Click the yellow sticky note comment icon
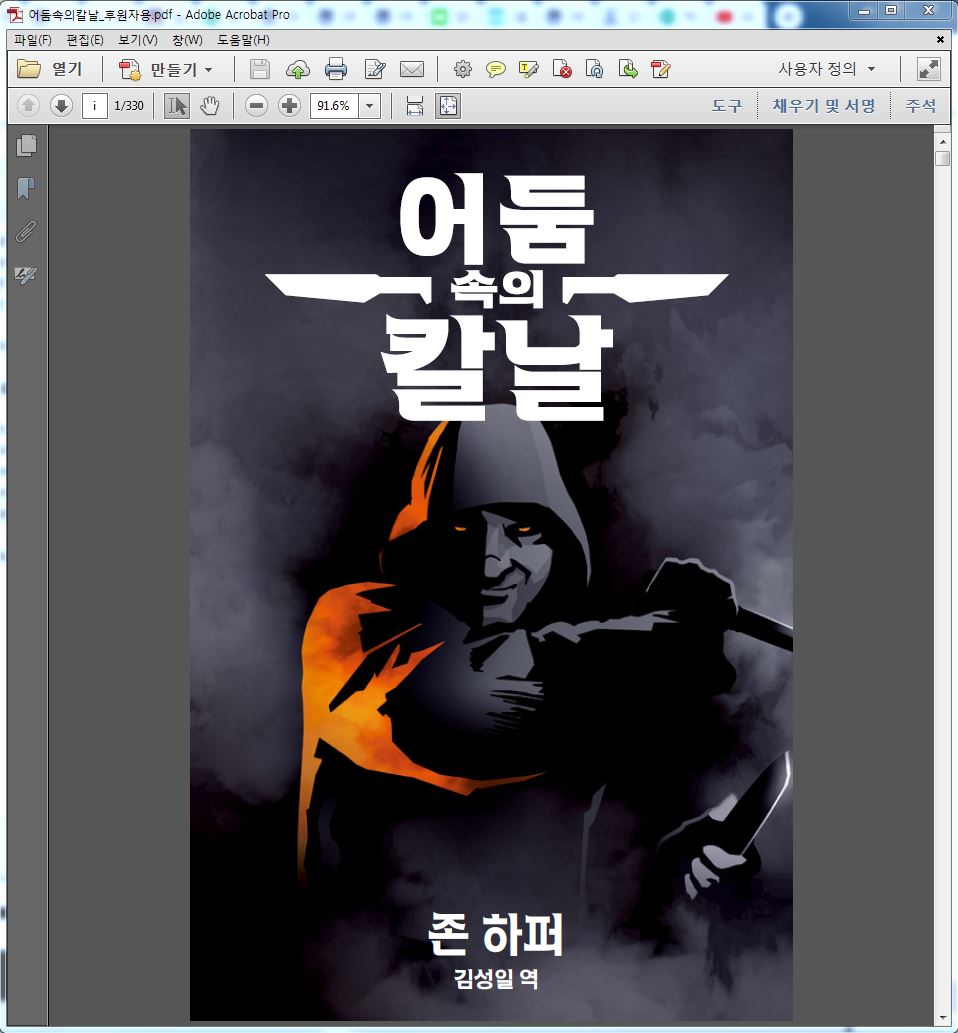 click(x=495, y=69)
